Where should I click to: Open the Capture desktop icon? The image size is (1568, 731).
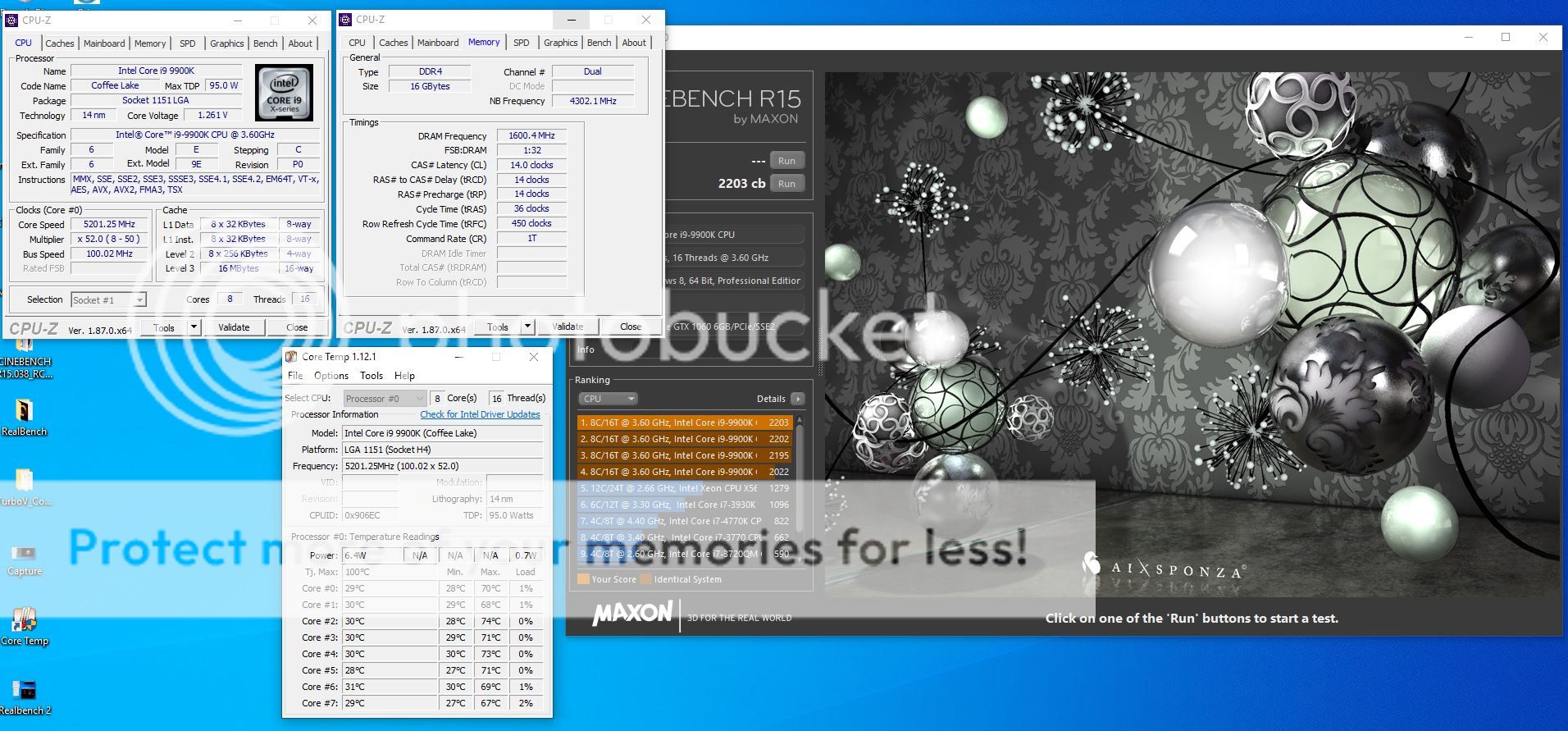pos(24,560)
